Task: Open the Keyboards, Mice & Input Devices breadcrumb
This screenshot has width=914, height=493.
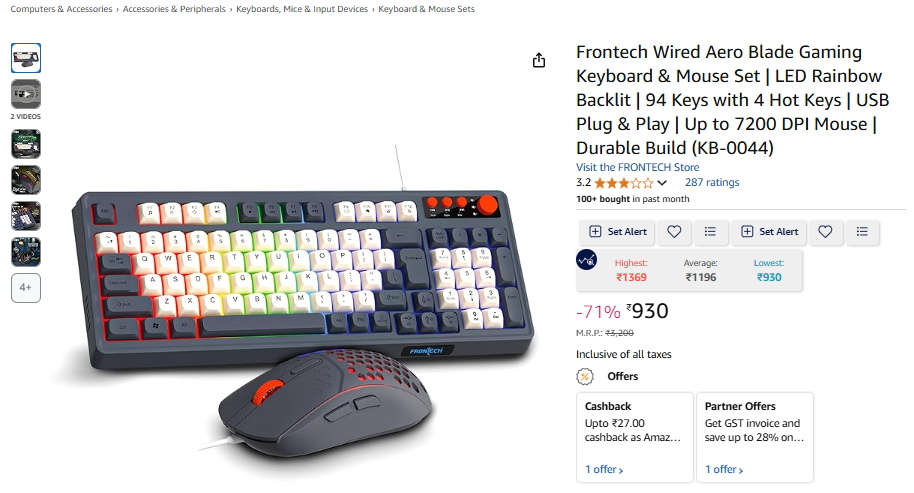Action: click(302, 9)
